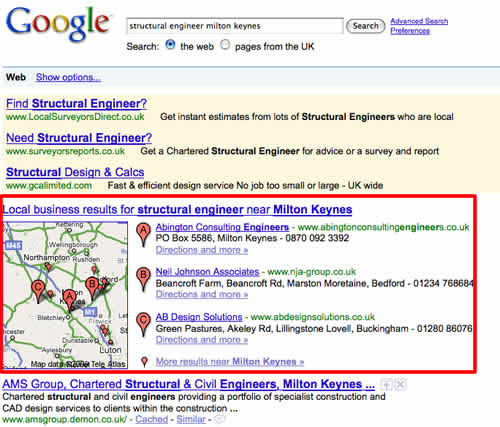Click marker B beside Neil Johnson Associates
This screenshot has width=500, height=427.
(x=143, y=279)
